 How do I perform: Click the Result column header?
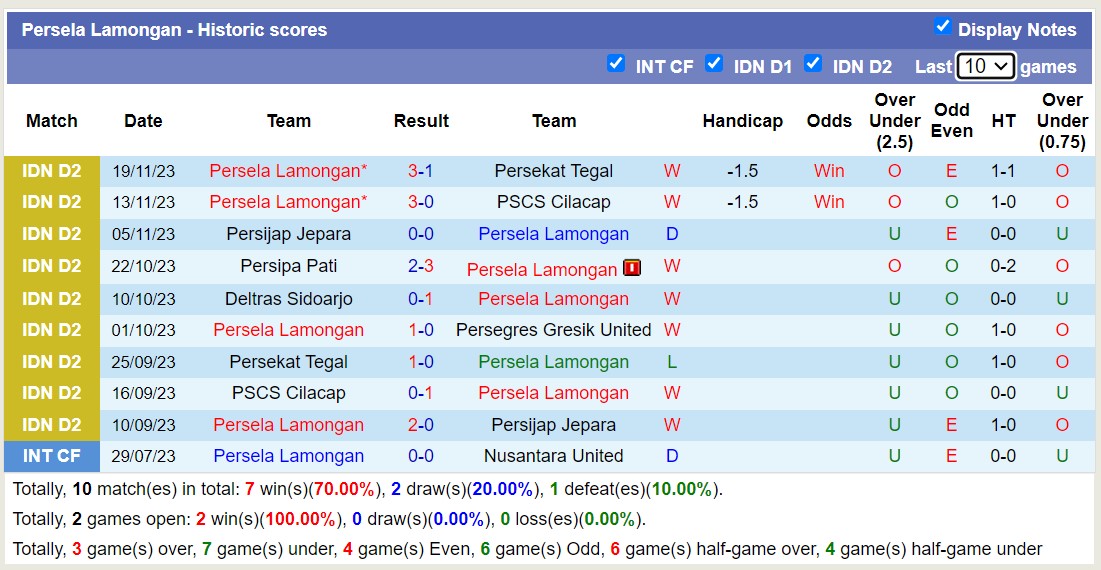point(421,121)
